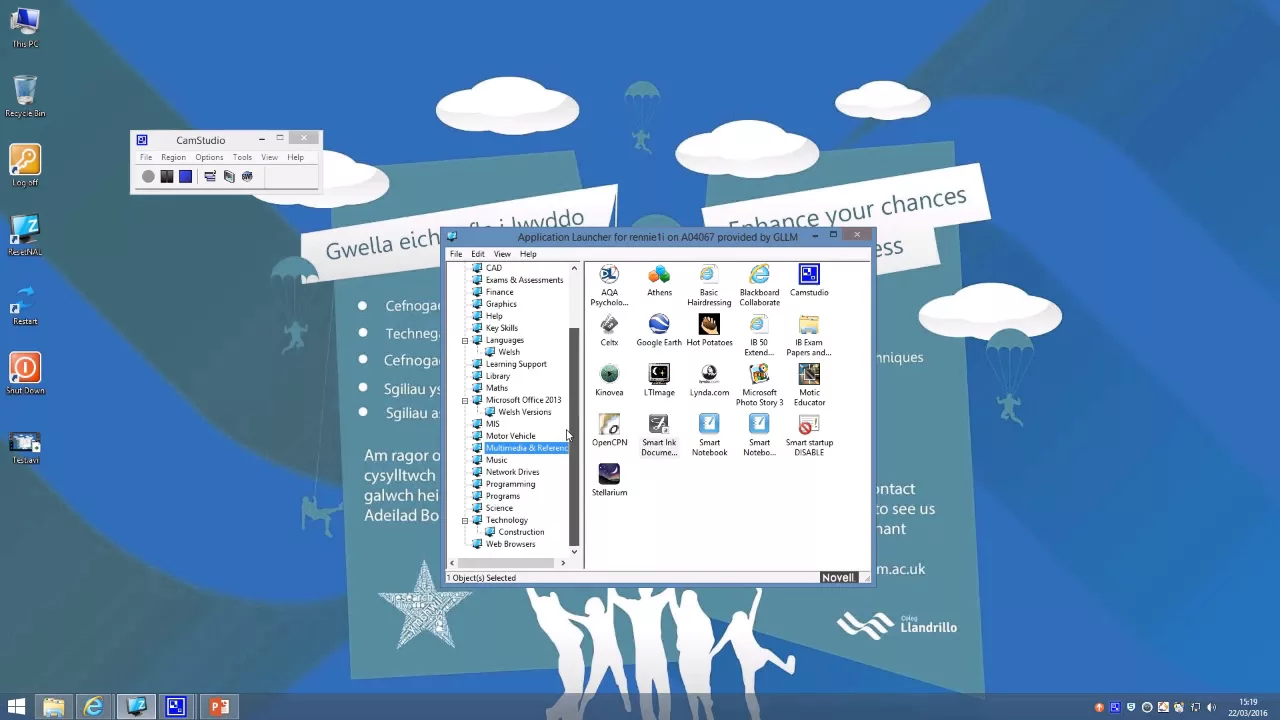Launch Camstudio from the Application Launcher list

coord(809,281)
